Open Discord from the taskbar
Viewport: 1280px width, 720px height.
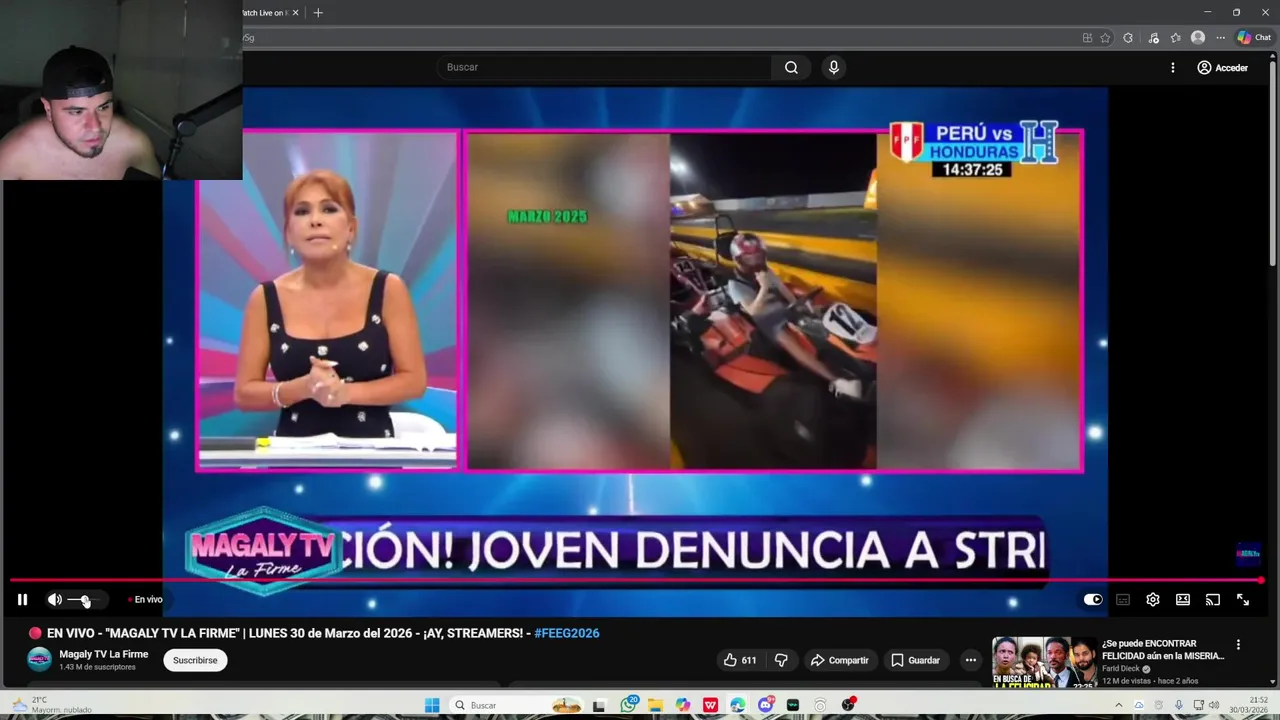click(x=765, y=705)
